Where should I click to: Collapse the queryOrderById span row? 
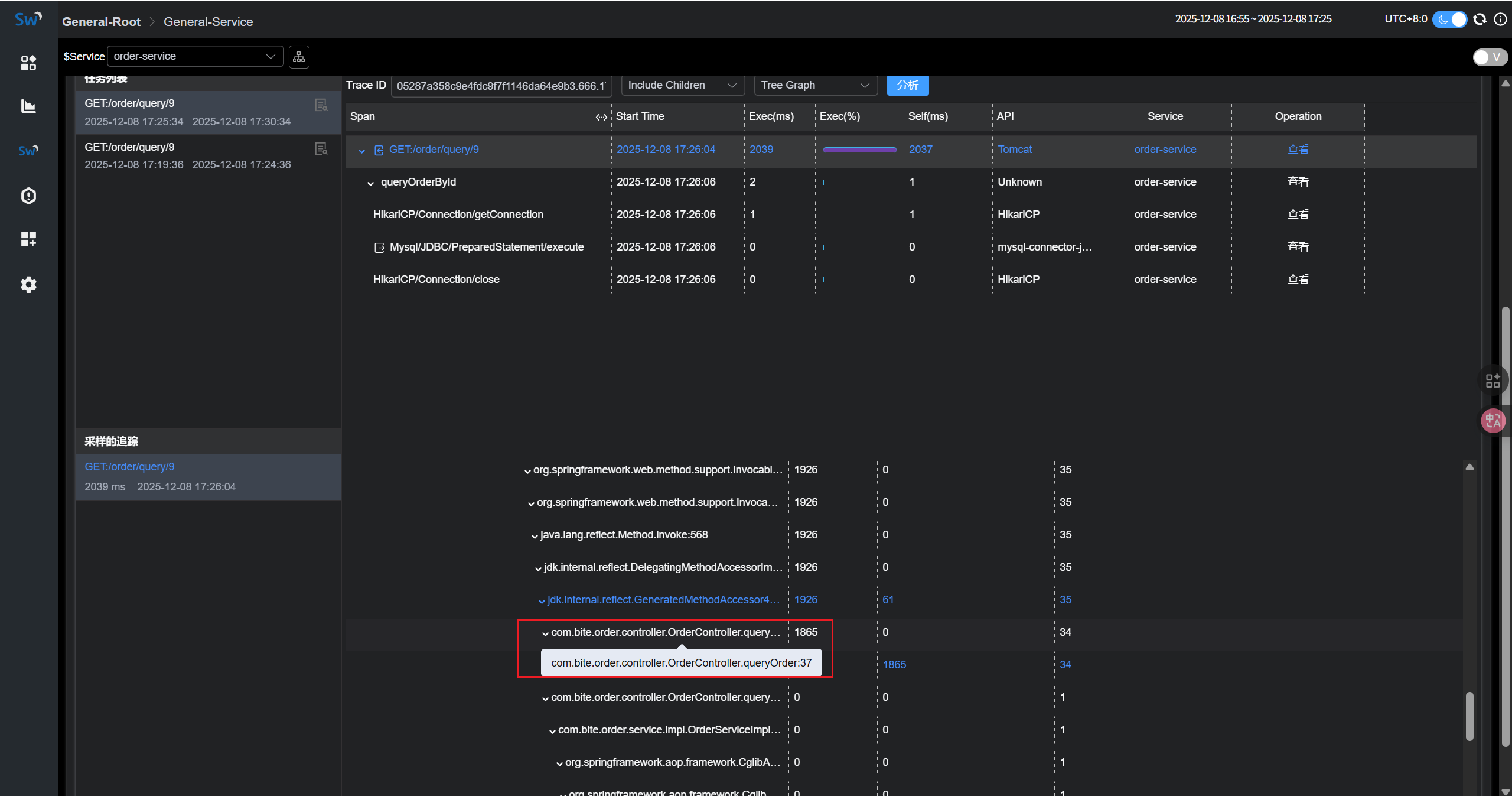[x=370, y=183]
